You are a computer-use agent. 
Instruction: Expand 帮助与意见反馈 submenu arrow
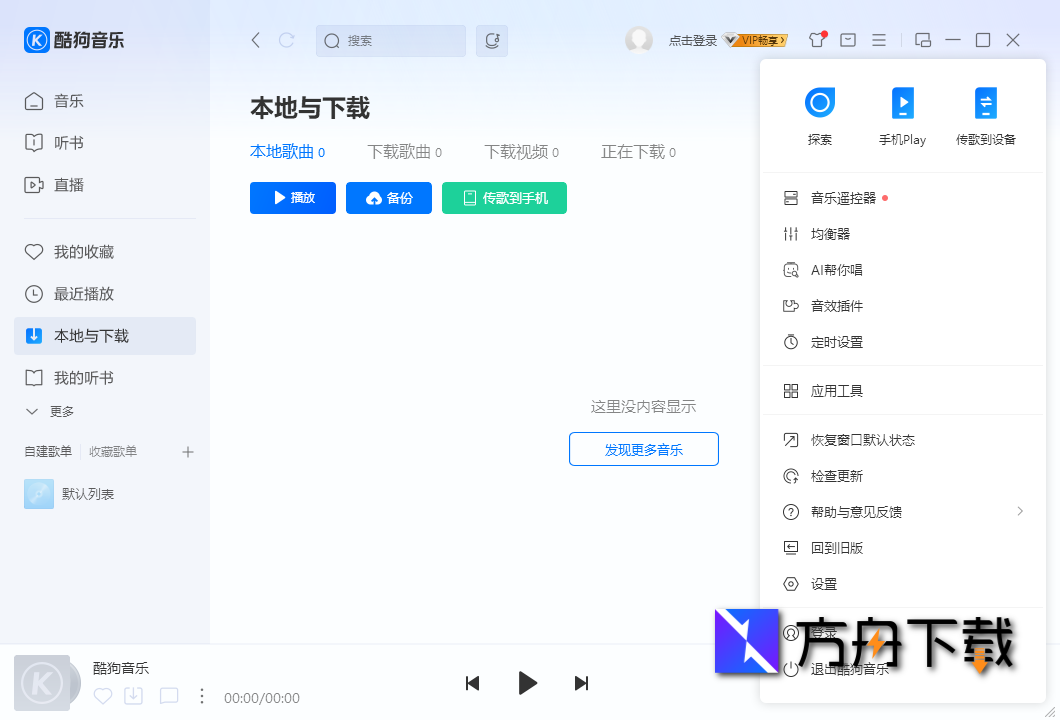click(1021, 511)
